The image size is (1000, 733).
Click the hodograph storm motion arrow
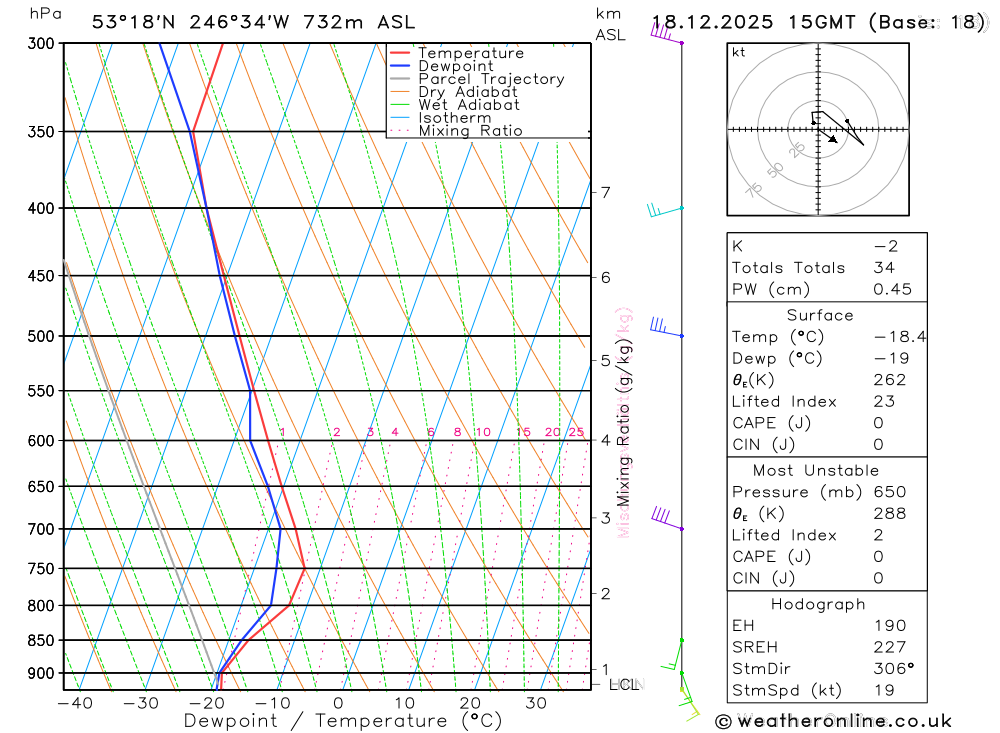828,136
